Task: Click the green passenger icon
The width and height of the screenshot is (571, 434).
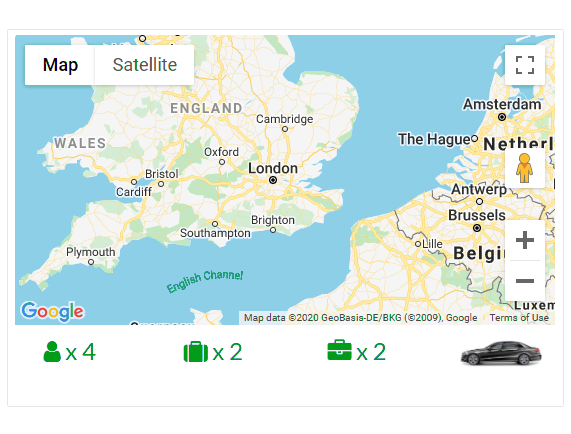Action: click(x=52, y=352)
